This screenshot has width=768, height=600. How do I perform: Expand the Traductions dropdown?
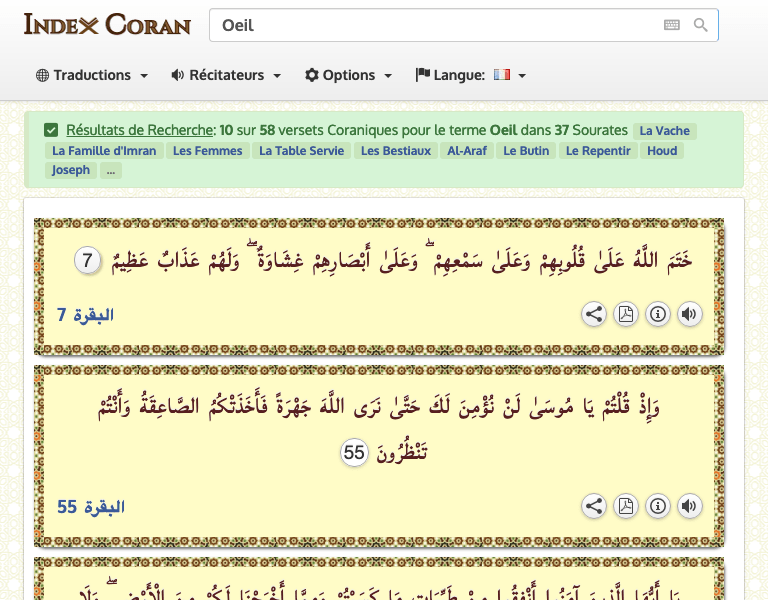pos(92,75)
